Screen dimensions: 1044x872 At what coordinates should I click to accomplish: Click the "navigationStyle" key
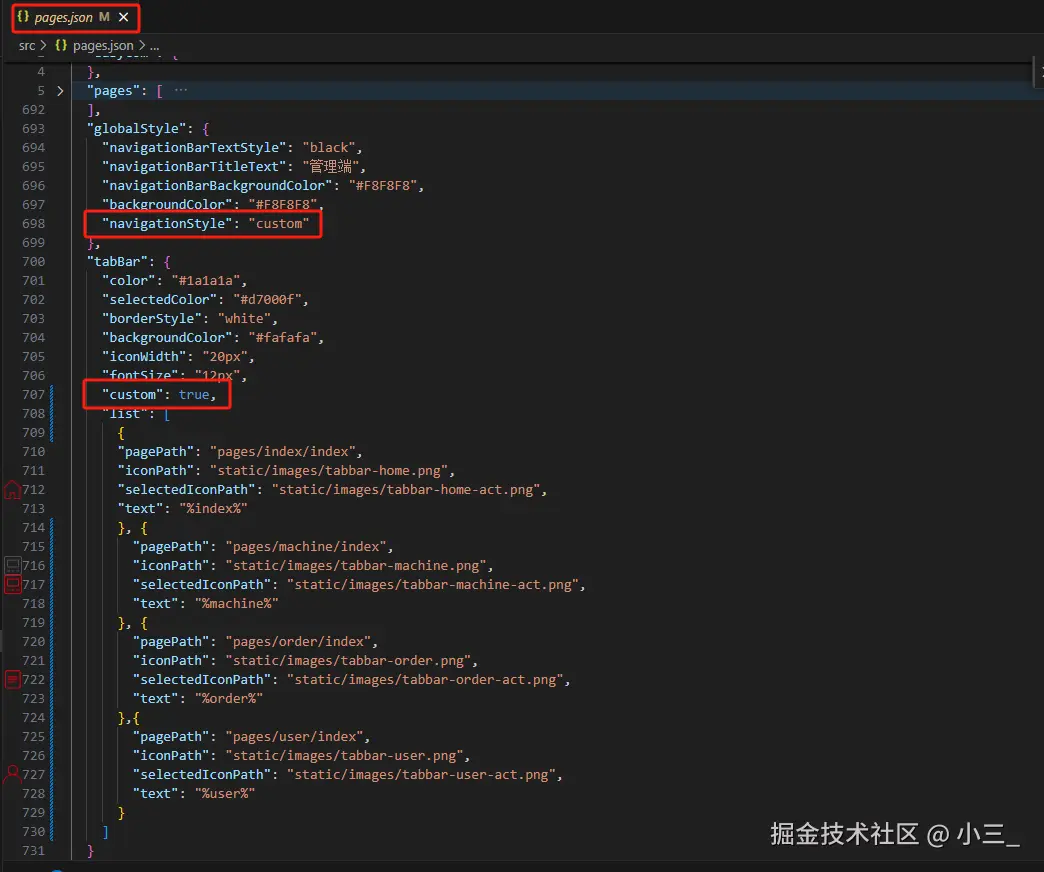[x=168, y=224]
